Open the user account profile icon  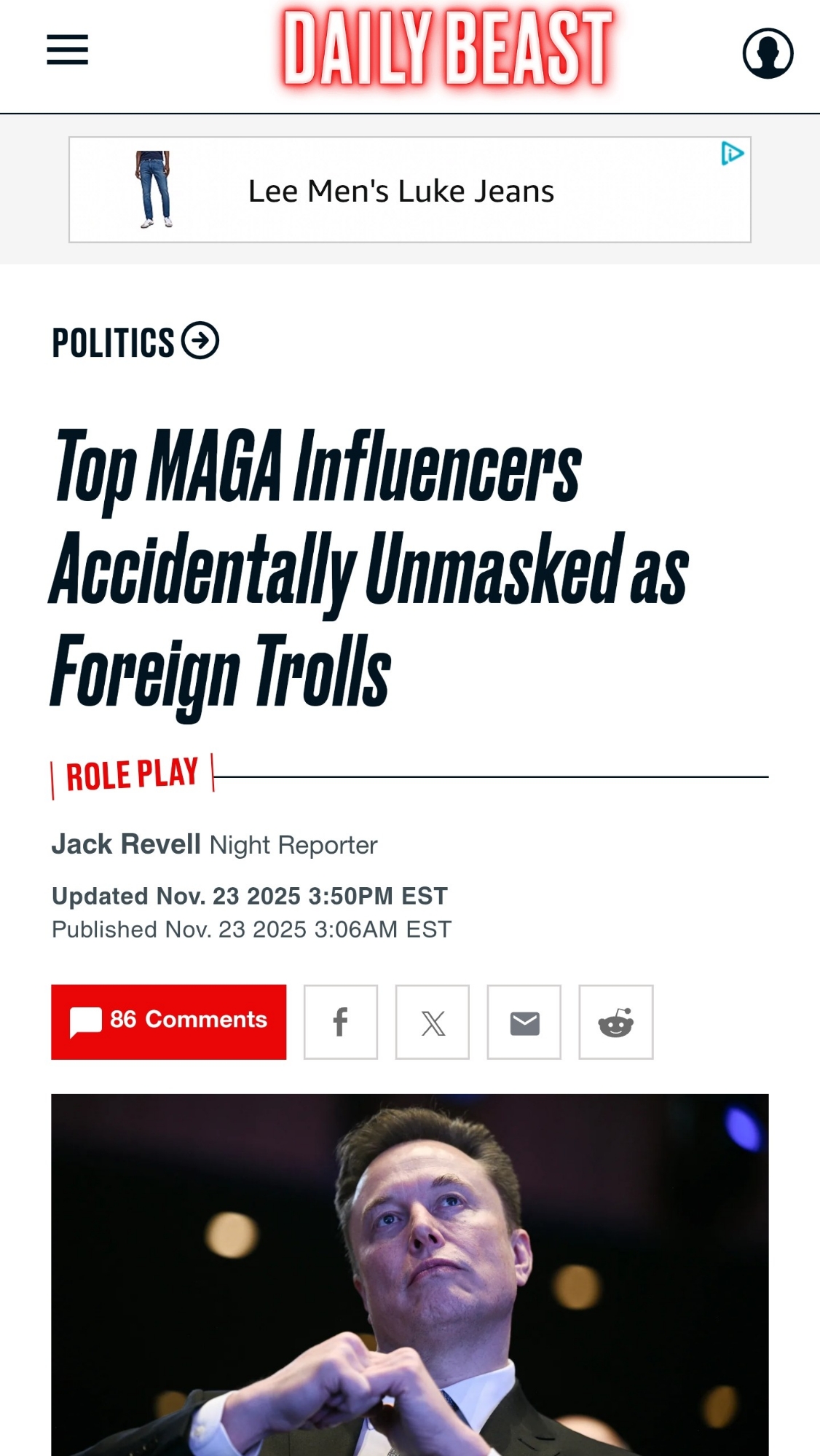(768, 53)
